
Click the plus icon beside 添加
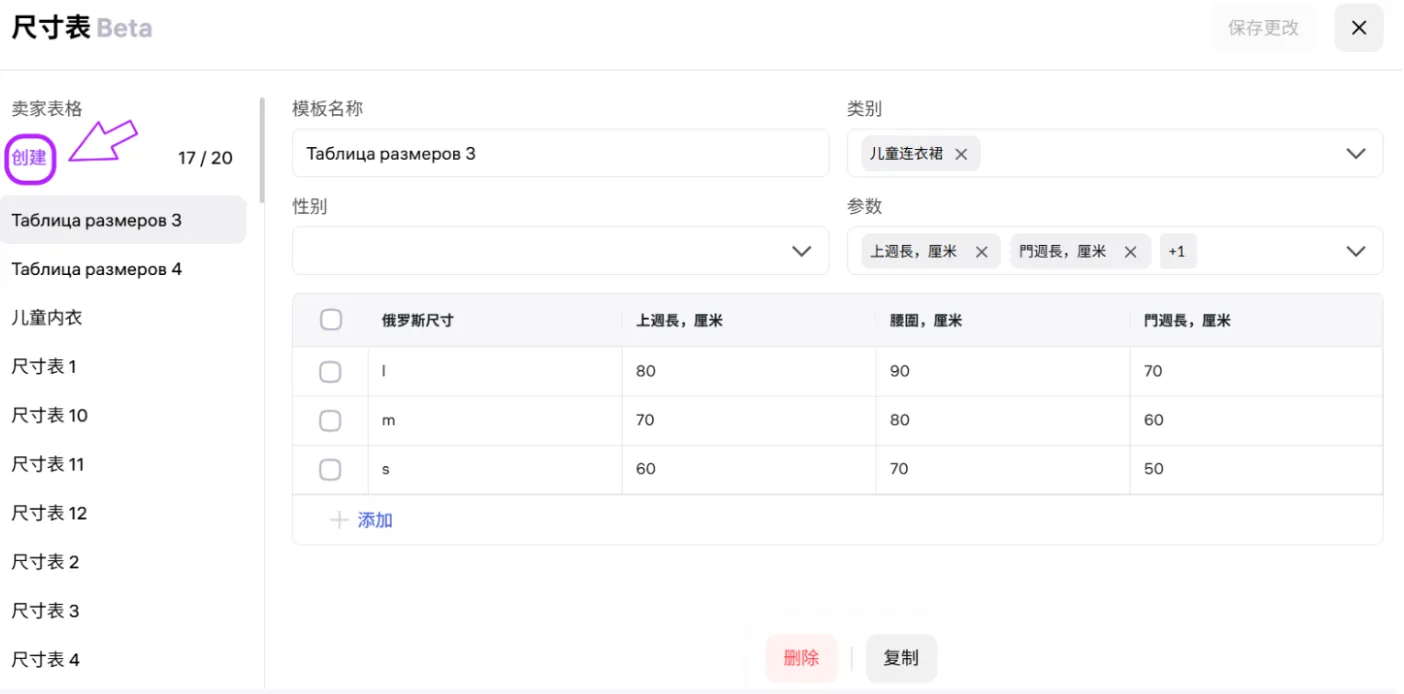click(340, 520)
